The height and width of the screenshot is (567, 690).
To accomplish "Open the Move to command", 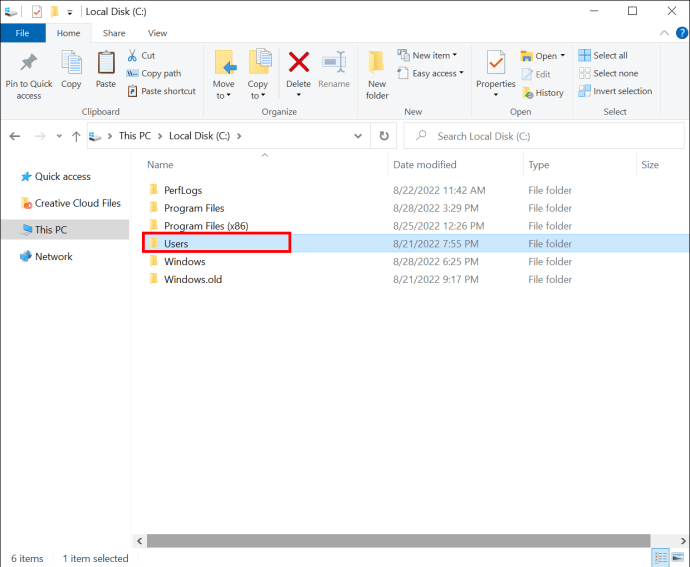I will (x=224, y=75).
